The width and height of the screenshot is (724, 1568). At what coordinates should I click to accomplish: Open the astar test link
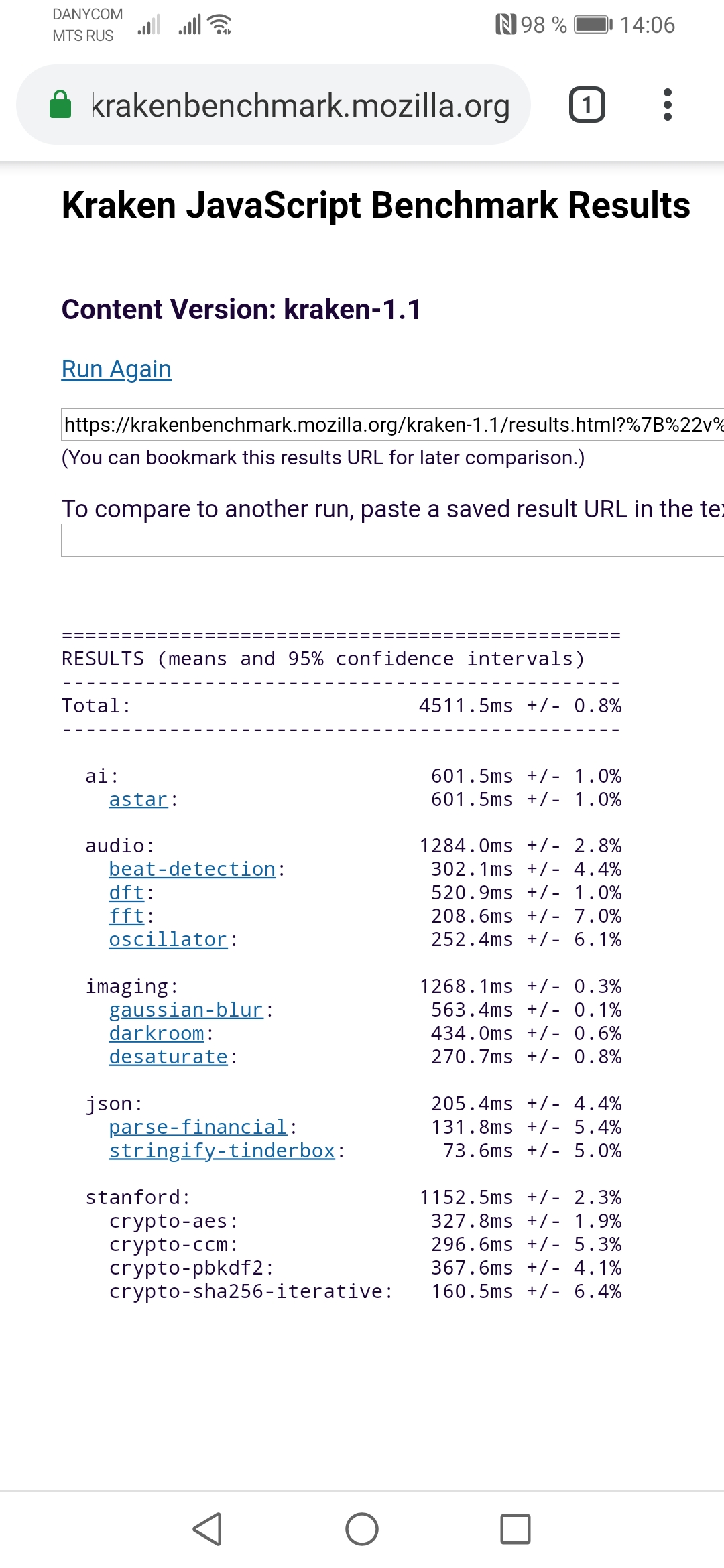[138, 799]
